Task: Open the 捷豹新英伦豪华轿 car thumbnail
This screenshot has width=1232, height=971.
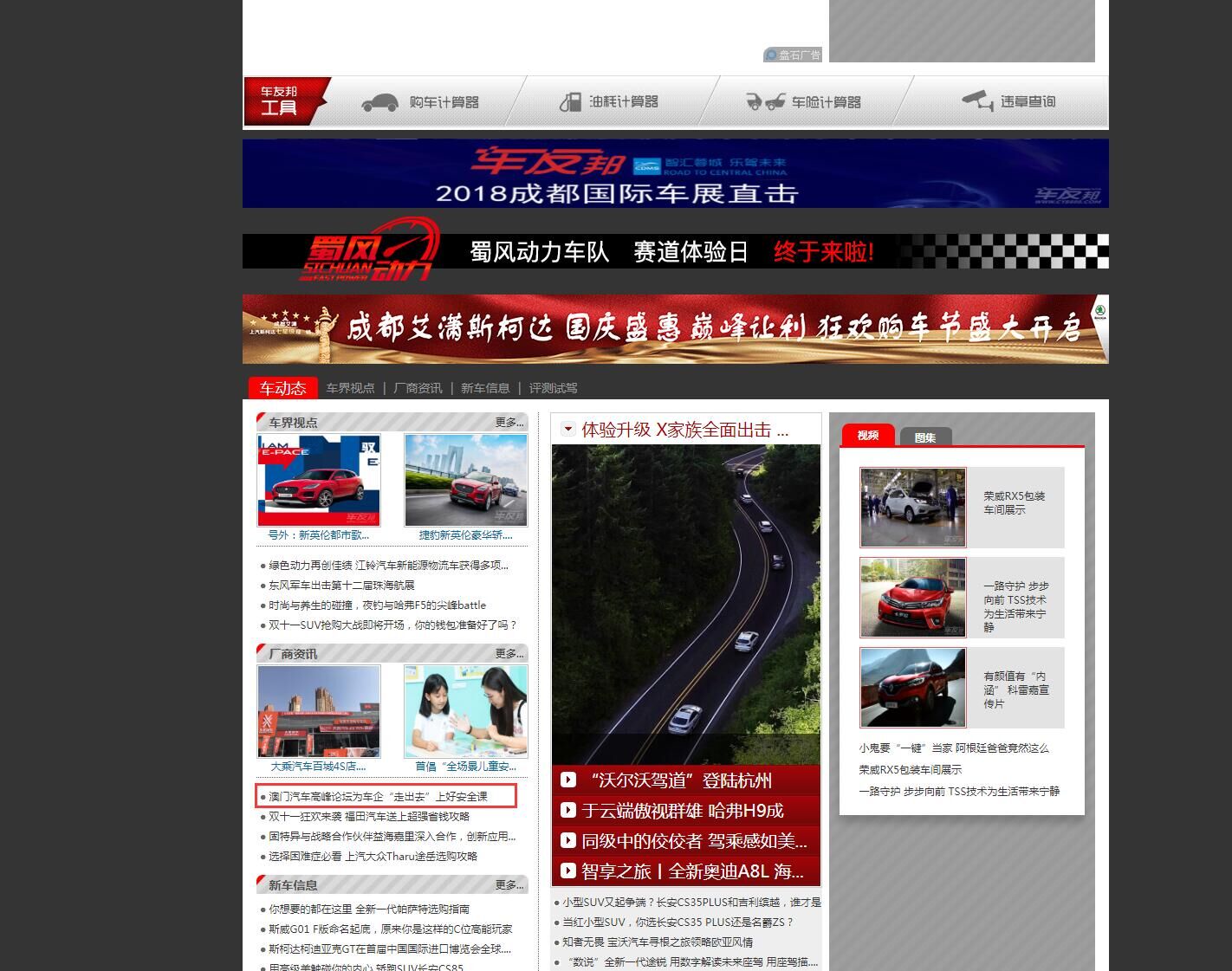Action: tap(466, 480)
